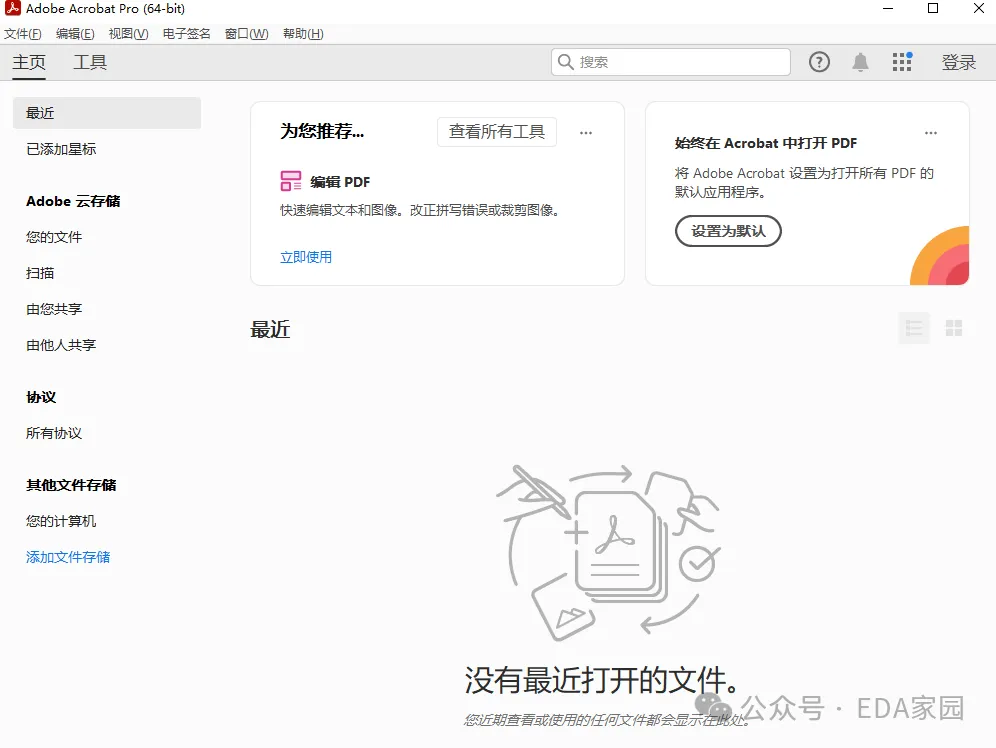996x748 pixels.
Task: Open the 帮助(H) menu
Action: [303, 34]
